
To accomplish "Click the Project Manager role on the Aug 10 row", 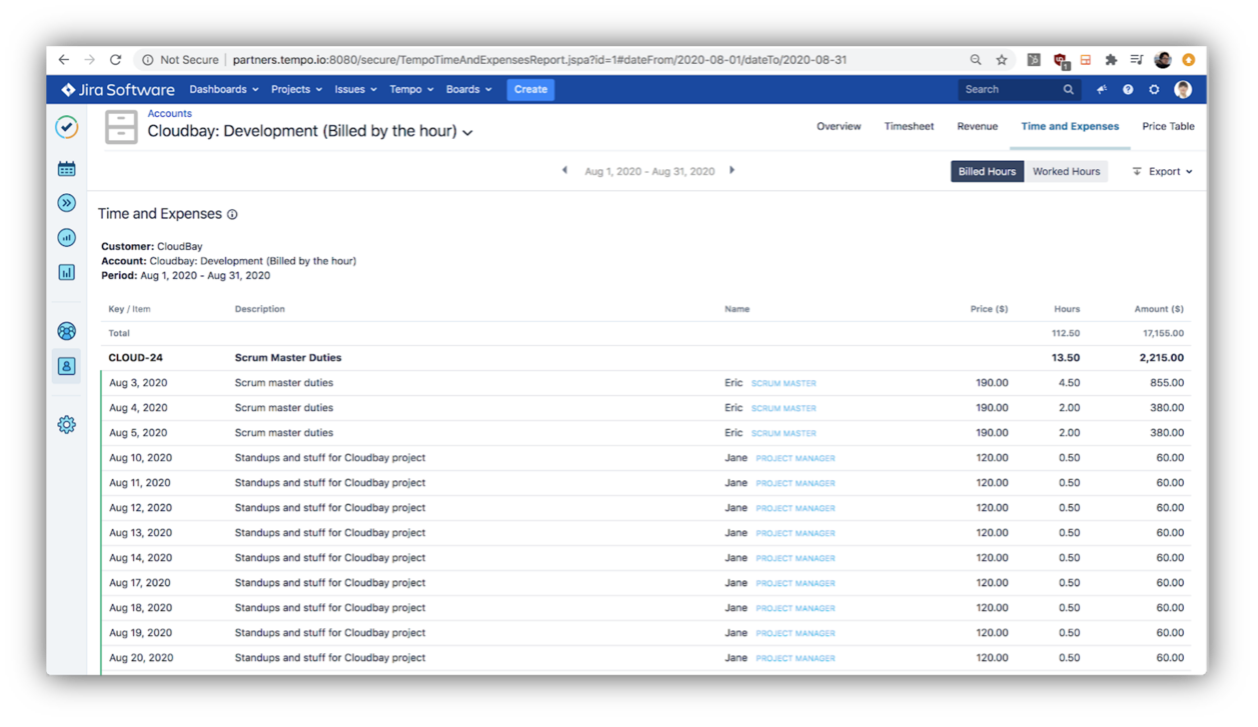I will (795, 459).
